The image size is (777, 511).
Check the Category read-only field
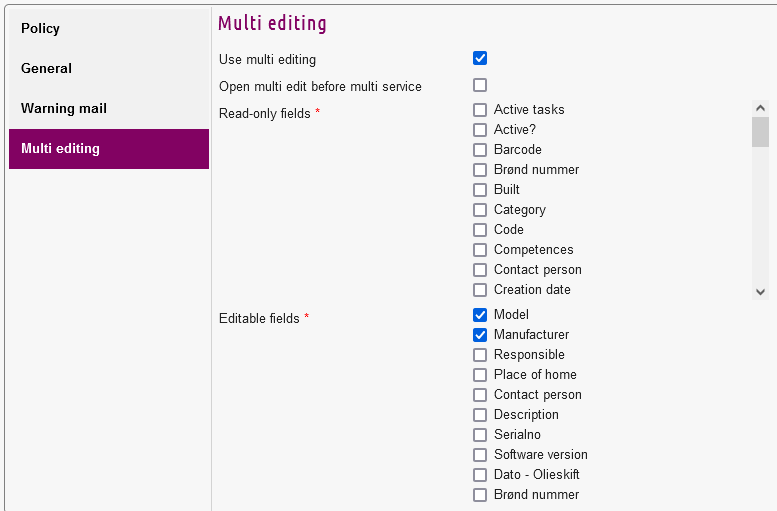tap(480, 210)
